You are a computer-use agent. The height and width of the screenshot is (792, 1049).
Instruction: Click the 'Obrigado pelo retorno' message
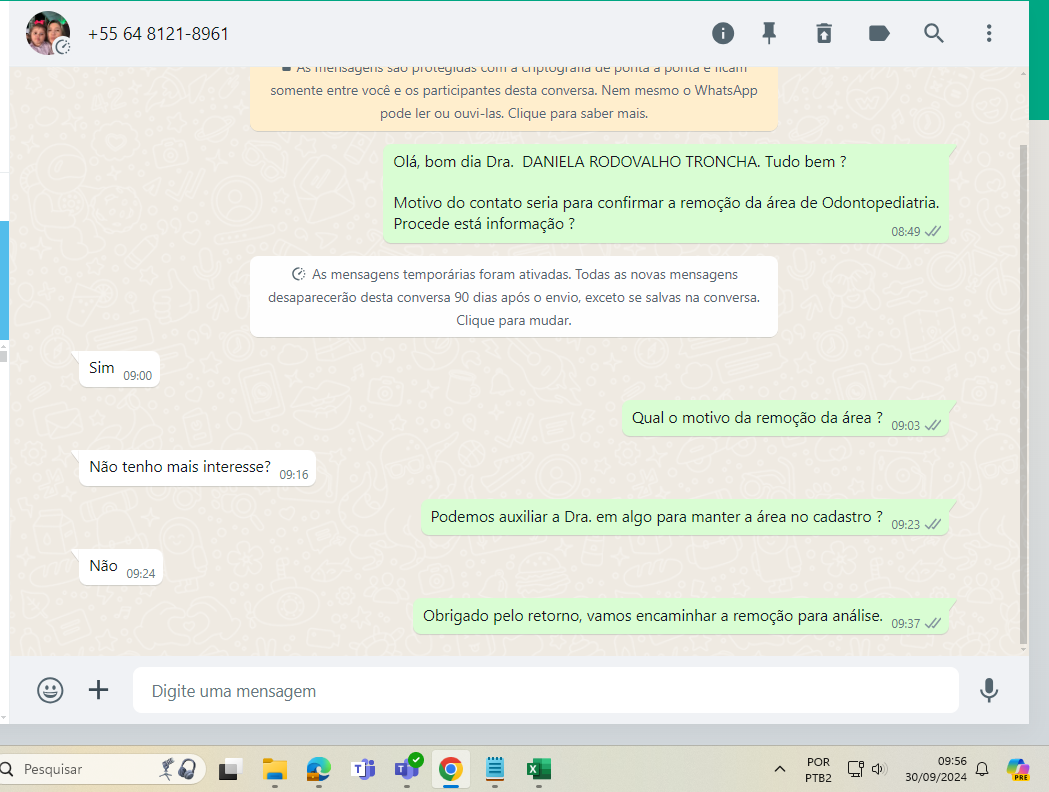point(681,617)
